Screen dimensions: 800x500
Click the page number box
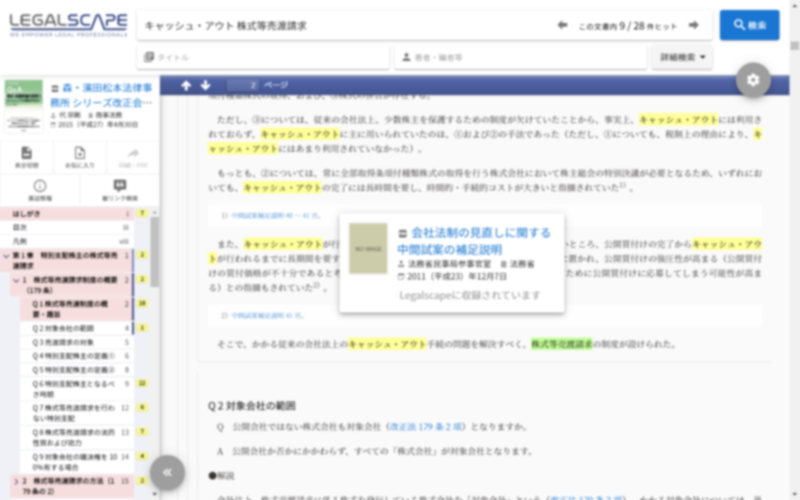tap(242, 85)
